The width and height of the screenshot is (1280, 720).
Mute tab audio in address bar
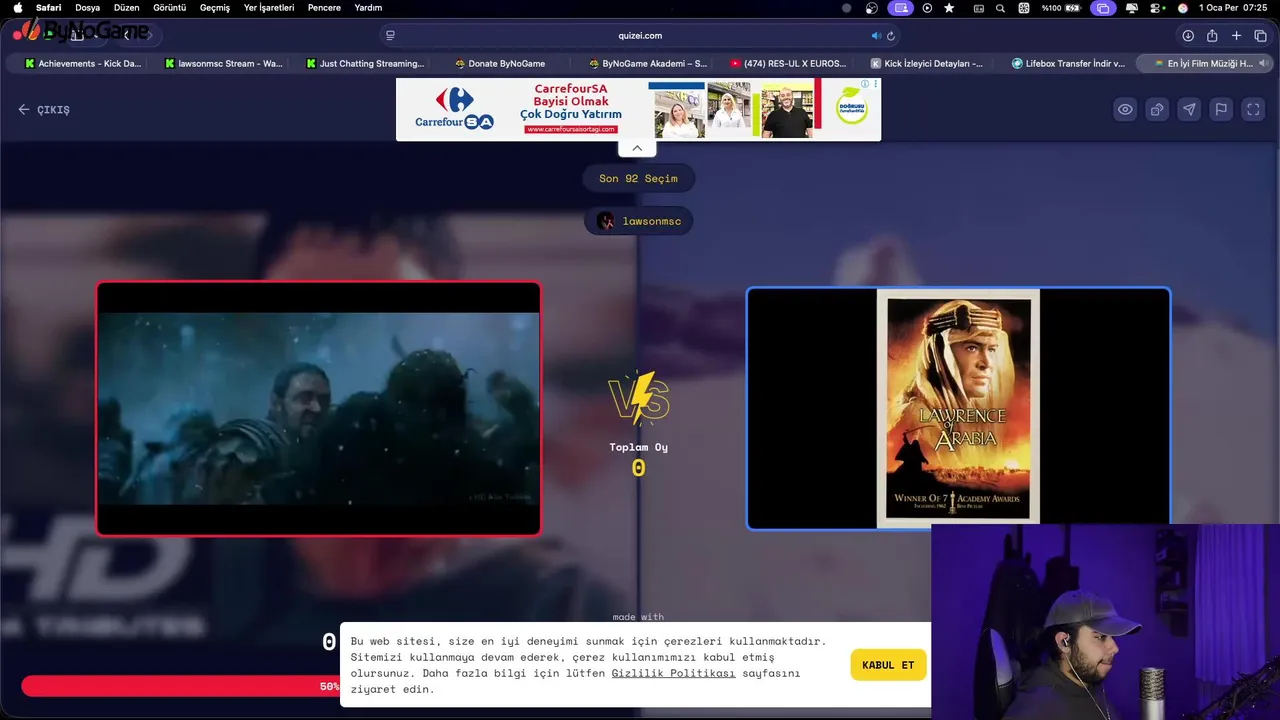[876, 35]
